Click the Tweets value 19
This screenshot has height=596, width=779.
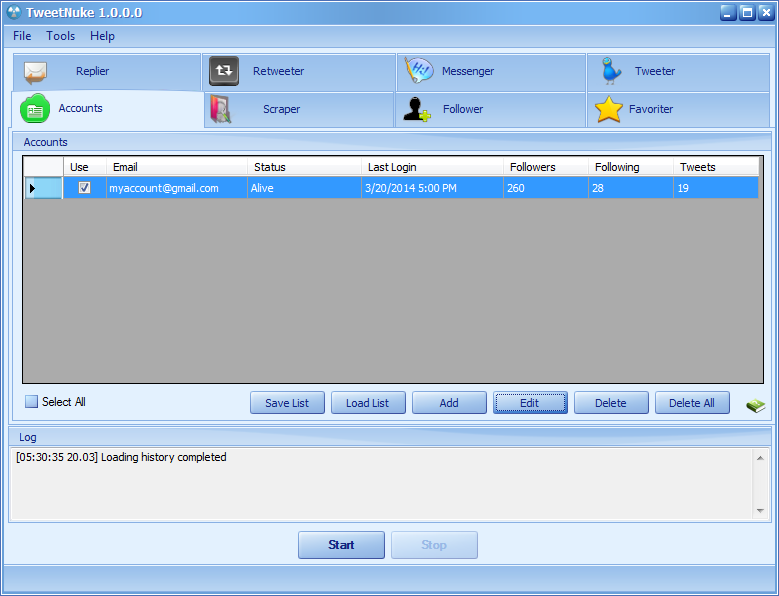(x=716, y=188)
